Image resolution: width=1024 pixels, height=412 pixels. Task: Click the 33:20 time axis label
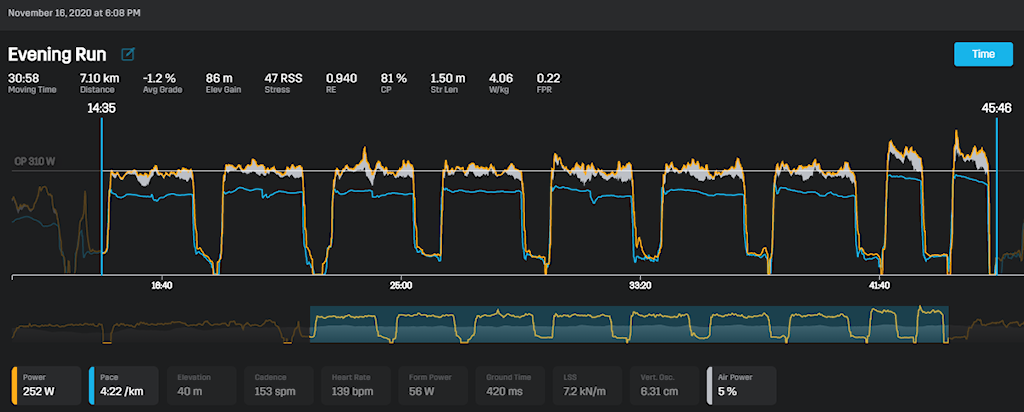point(640,285)
